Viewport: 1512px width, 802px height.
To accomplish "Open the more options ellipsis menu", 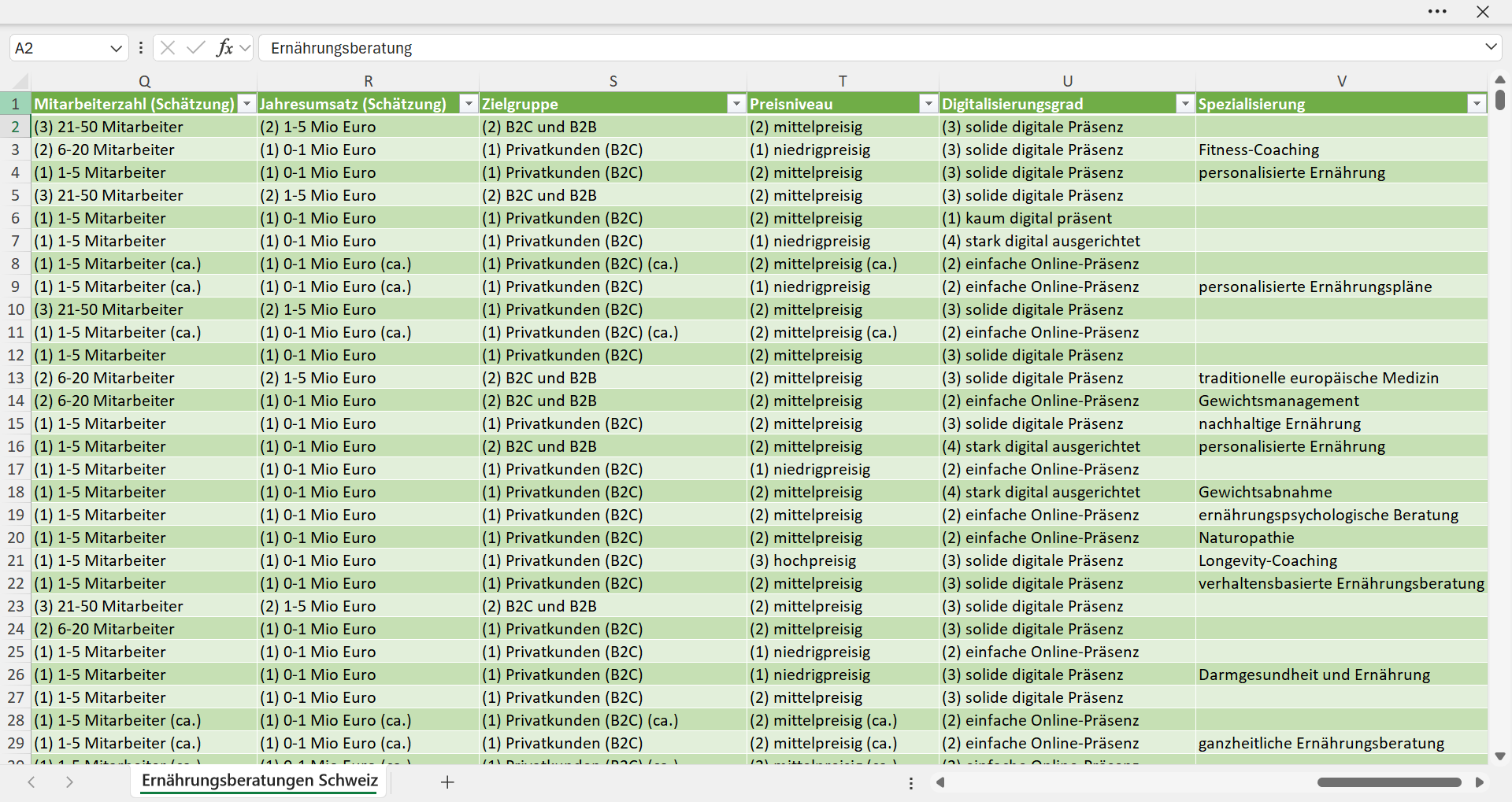I will click(x=1437, y=12).
